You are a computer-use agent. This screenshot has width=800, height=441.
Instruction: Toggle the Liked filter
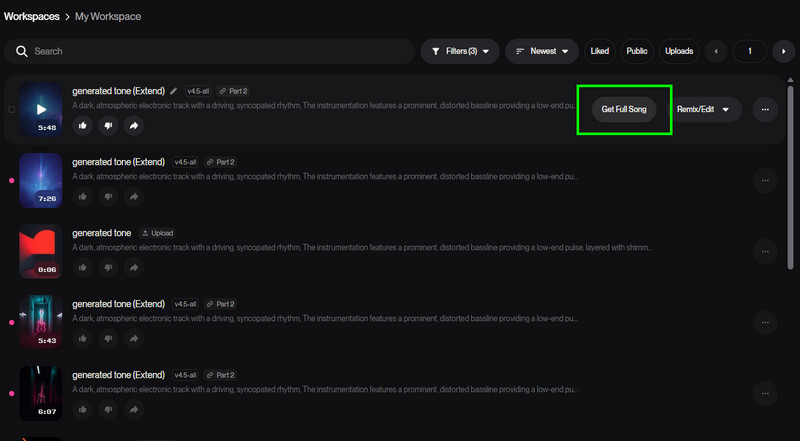click(x=600, y=51)
